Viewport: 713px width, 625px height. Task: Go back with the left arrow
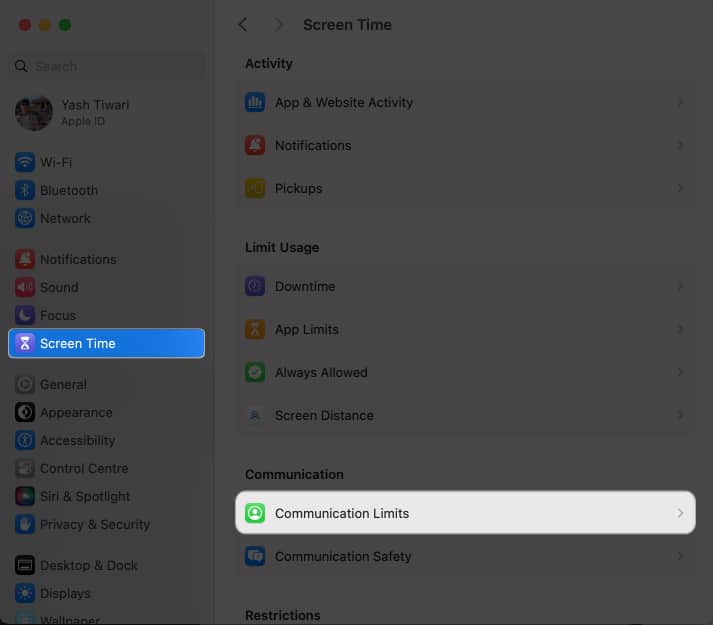tap(243, 25)
